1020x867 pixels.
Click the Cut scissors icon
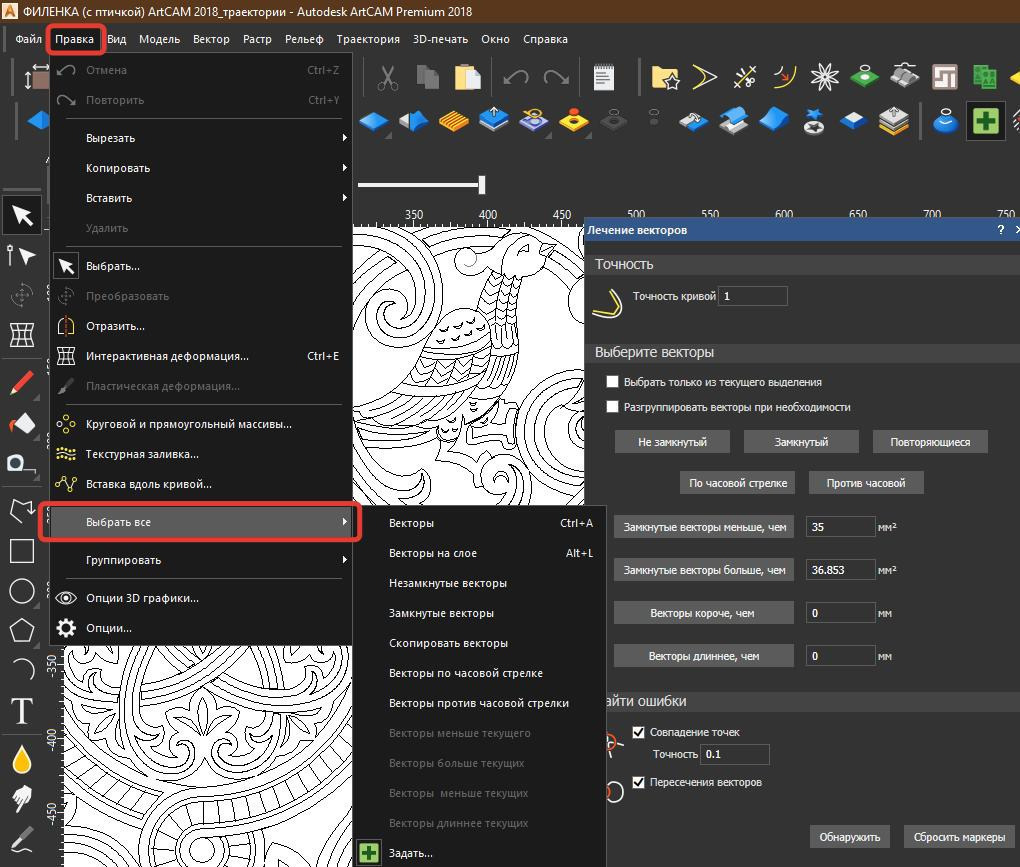(388, 77)
